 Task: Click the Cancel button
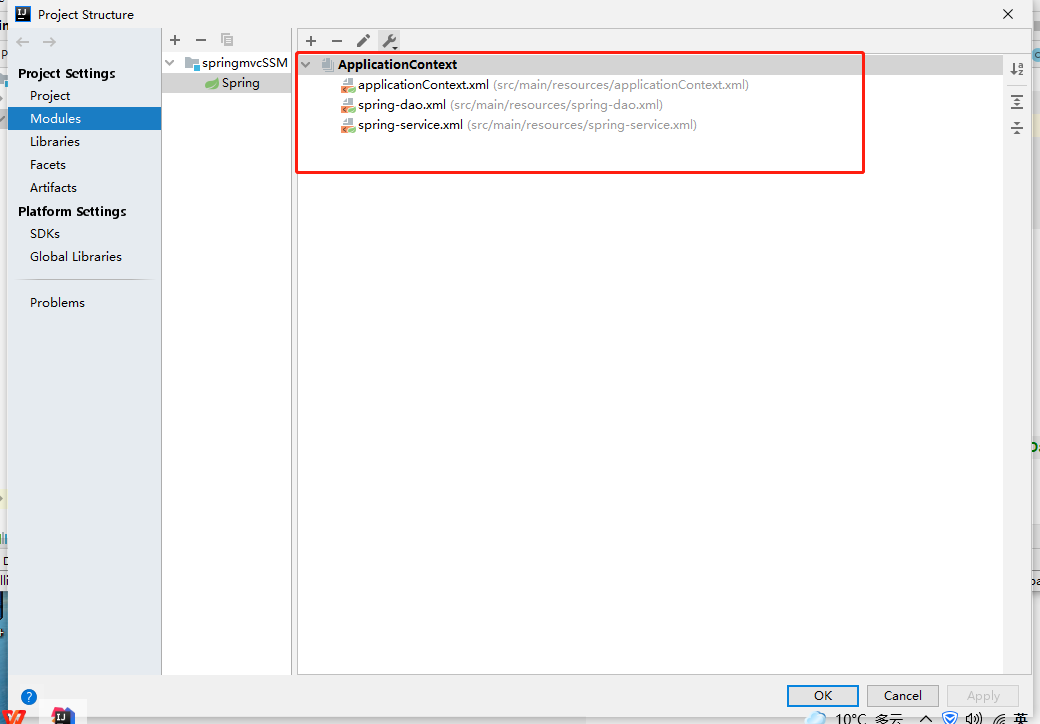903,695
